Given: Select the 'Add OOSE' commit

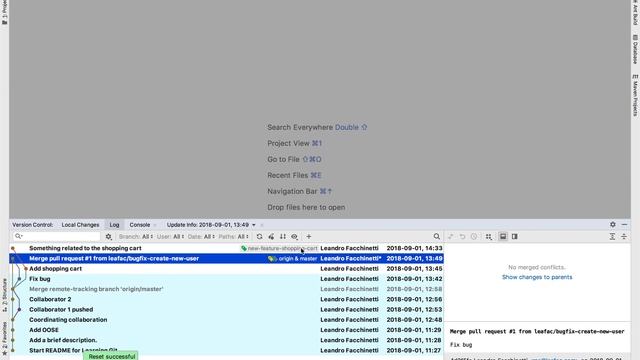Looking at the screenshot, I should [x=227, y=330].
